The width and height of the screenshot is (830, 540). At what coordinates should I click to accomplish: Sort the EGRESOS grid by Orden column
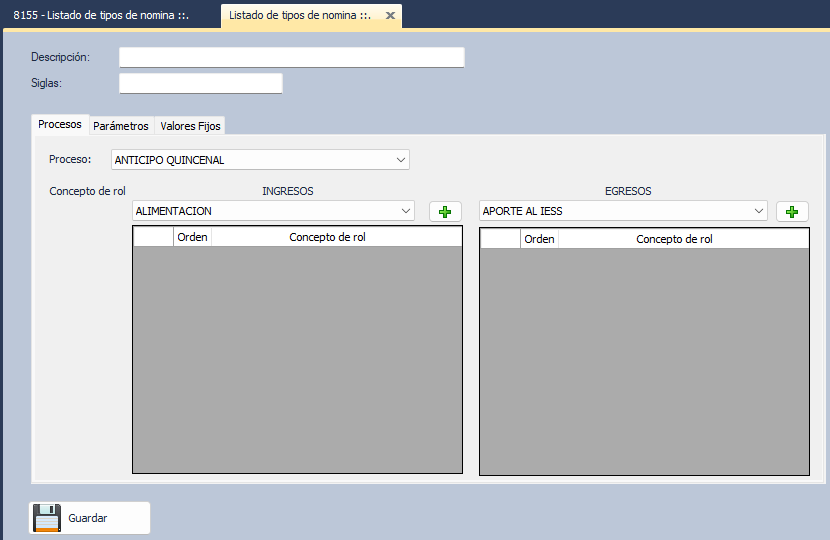[x=539, y=239]
